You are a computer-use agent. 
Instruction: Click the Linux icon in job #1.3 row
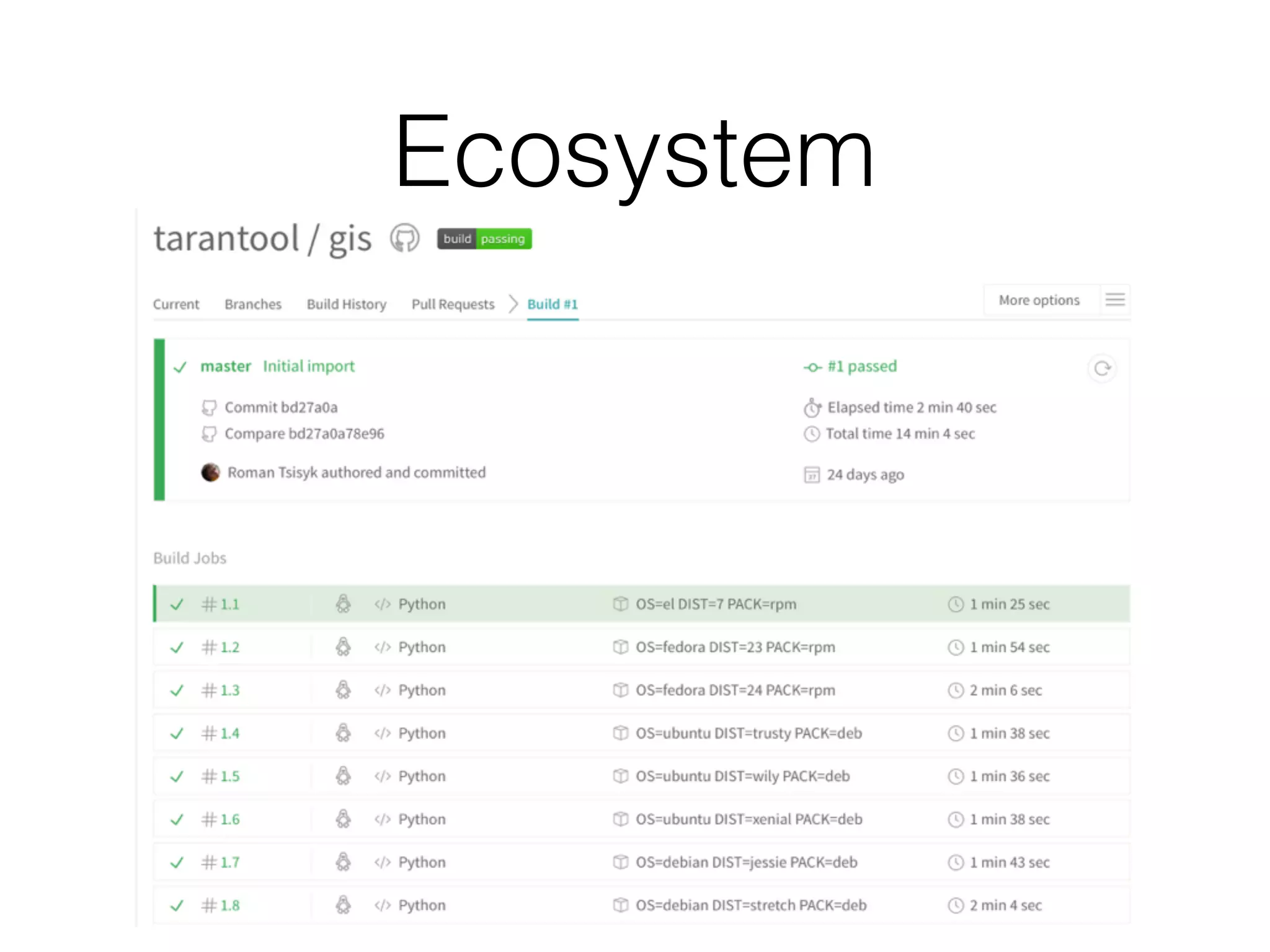click(343, 690)
